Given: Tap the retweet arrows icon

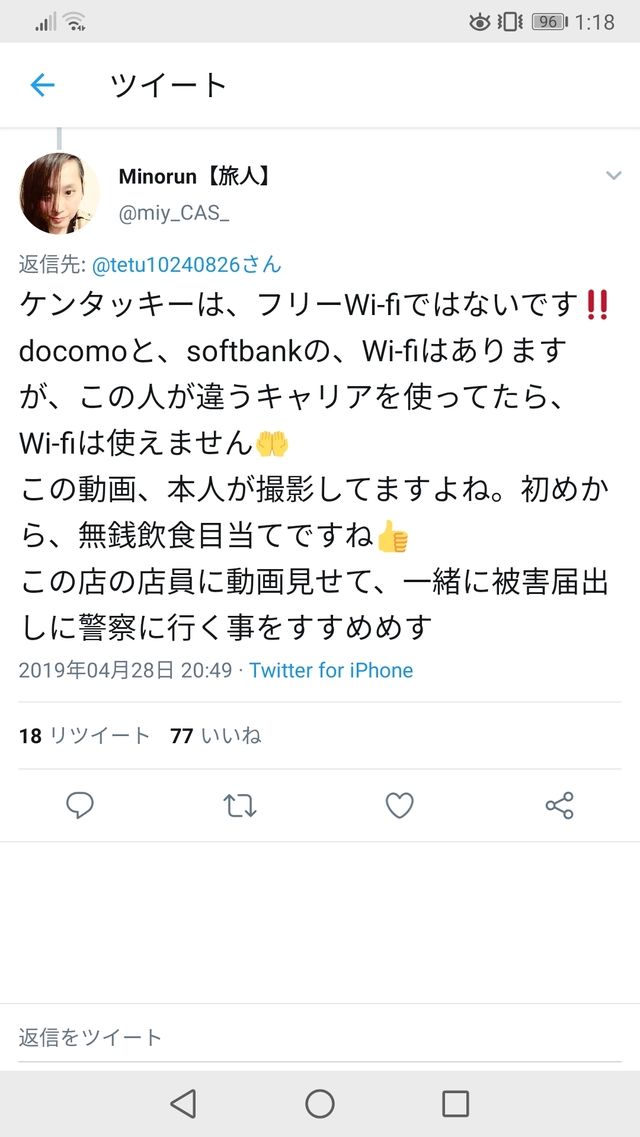Looking at the screenshot, I should pos(240,806).
